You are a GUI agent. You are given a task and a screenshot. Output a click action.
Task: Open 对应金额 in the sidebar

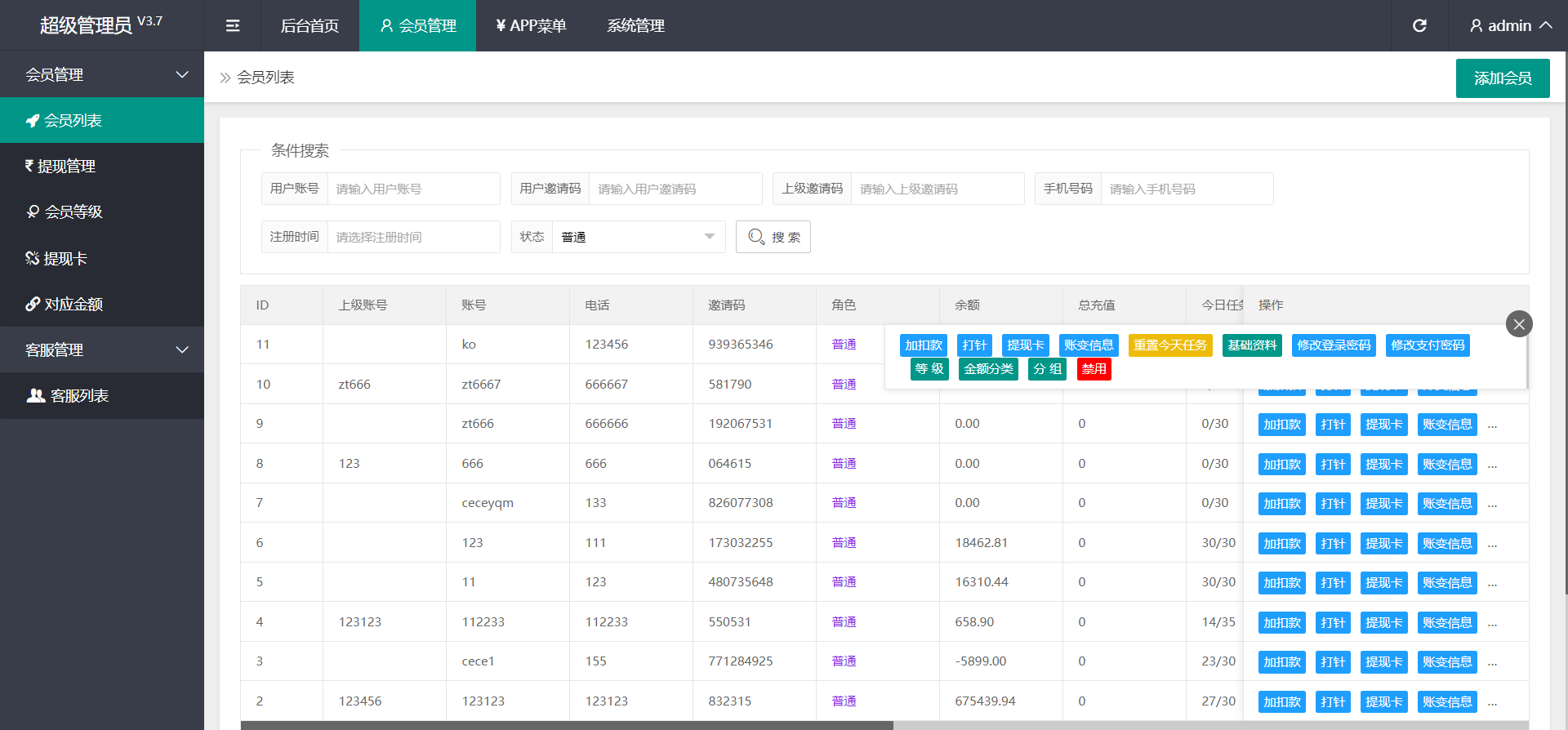(102, 305)
